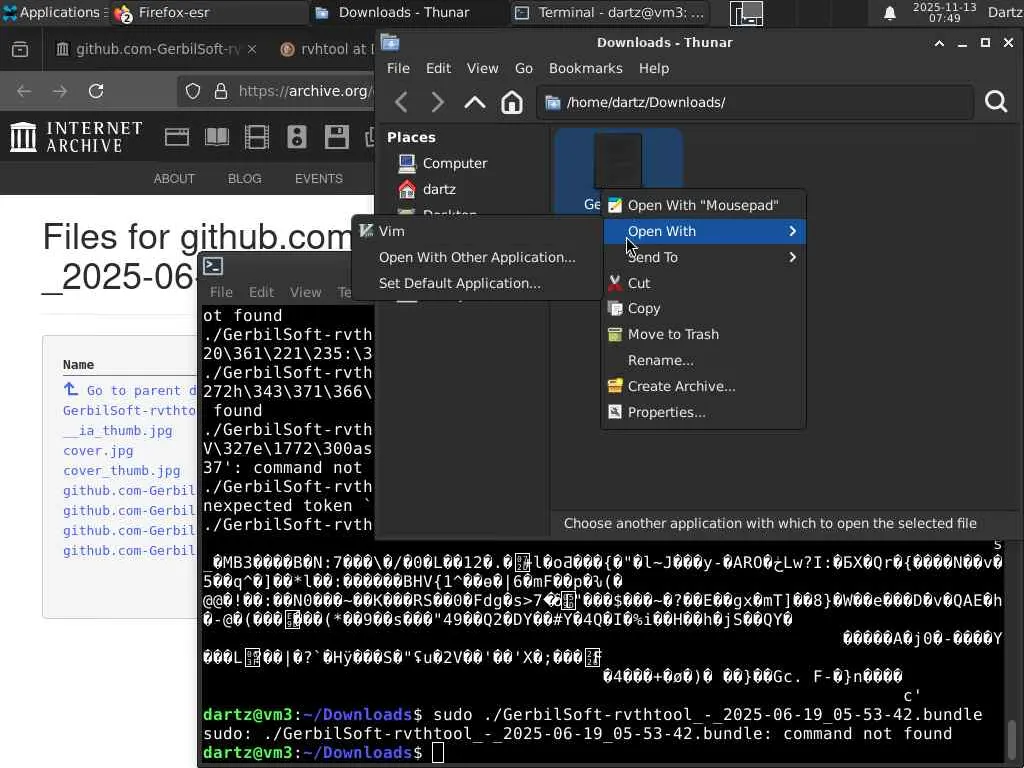This screenshot has height=768, width=1024.
Task: Click Go to parent directory link
Action: tap(130, 391)
